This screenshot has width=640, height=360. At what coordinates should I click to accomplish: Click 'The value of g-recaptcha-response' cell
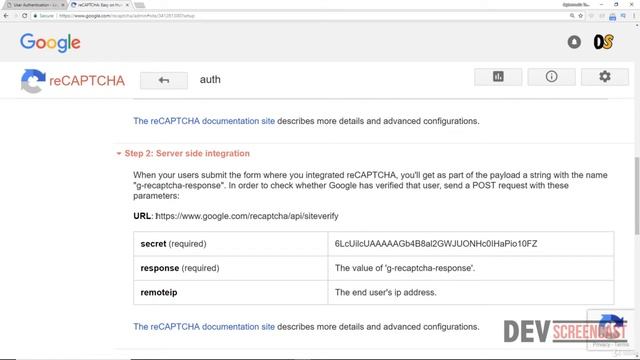click(x=471, y=268)
